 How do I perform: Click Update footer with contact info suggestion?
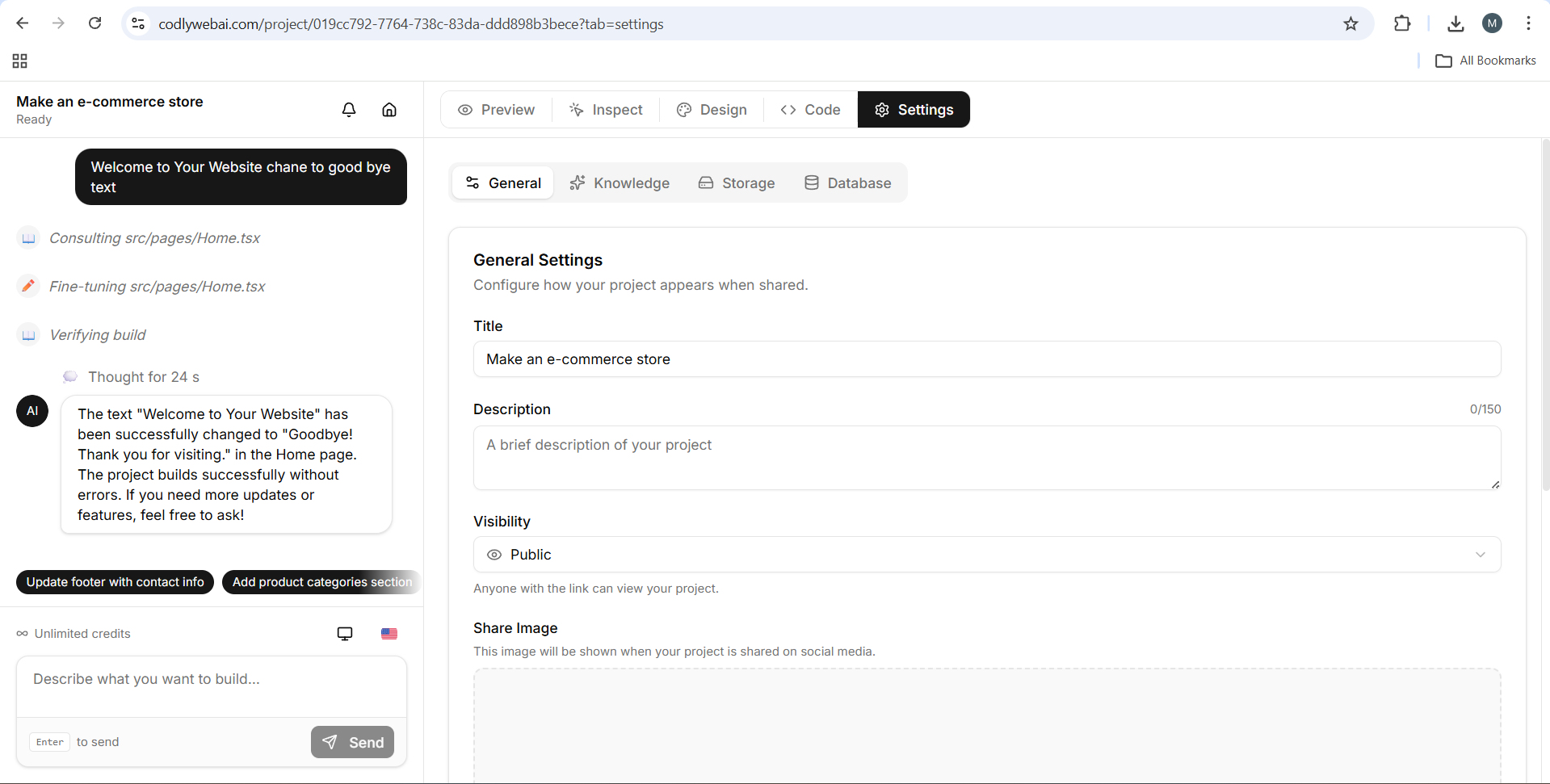tap(115, 582)
